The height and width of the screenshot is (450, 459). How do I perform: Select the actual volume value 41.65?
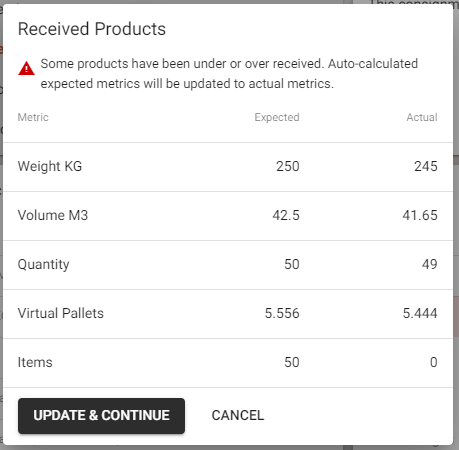click(420, 215)
